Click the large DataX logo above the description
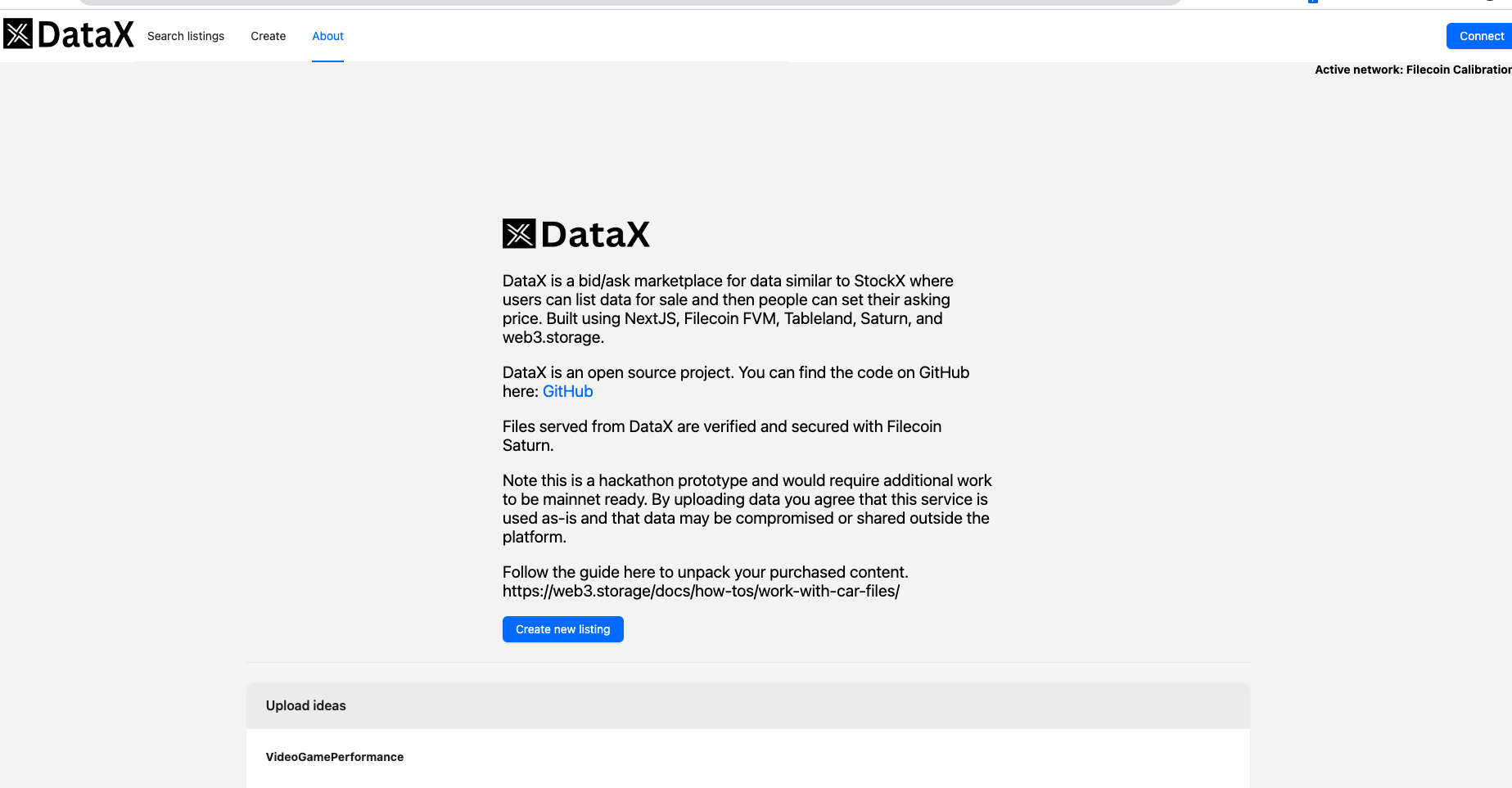This screenshot has height=788, width=1512. pos(576,234)
